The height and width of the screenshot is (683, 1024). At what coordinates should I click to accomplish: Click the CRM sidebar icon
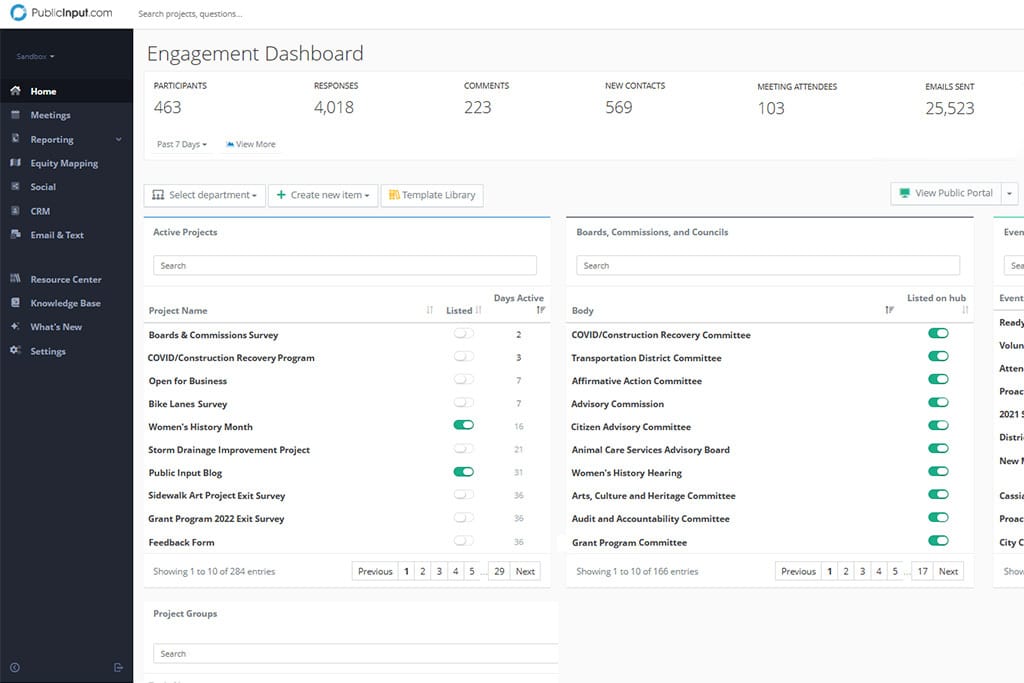coord(15,211)
